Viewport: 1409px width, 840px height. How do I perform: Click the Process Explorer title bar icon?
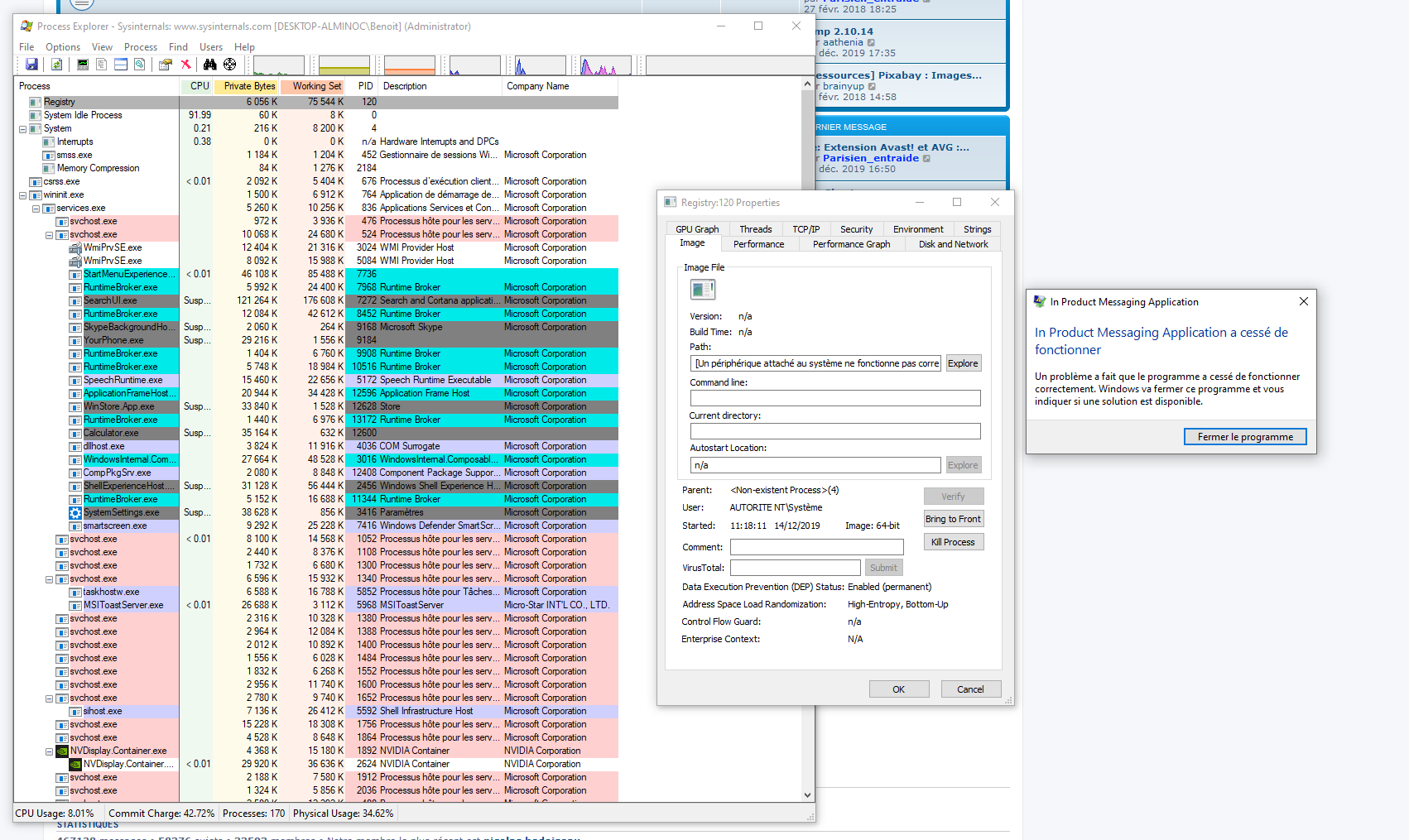[26, 26]
